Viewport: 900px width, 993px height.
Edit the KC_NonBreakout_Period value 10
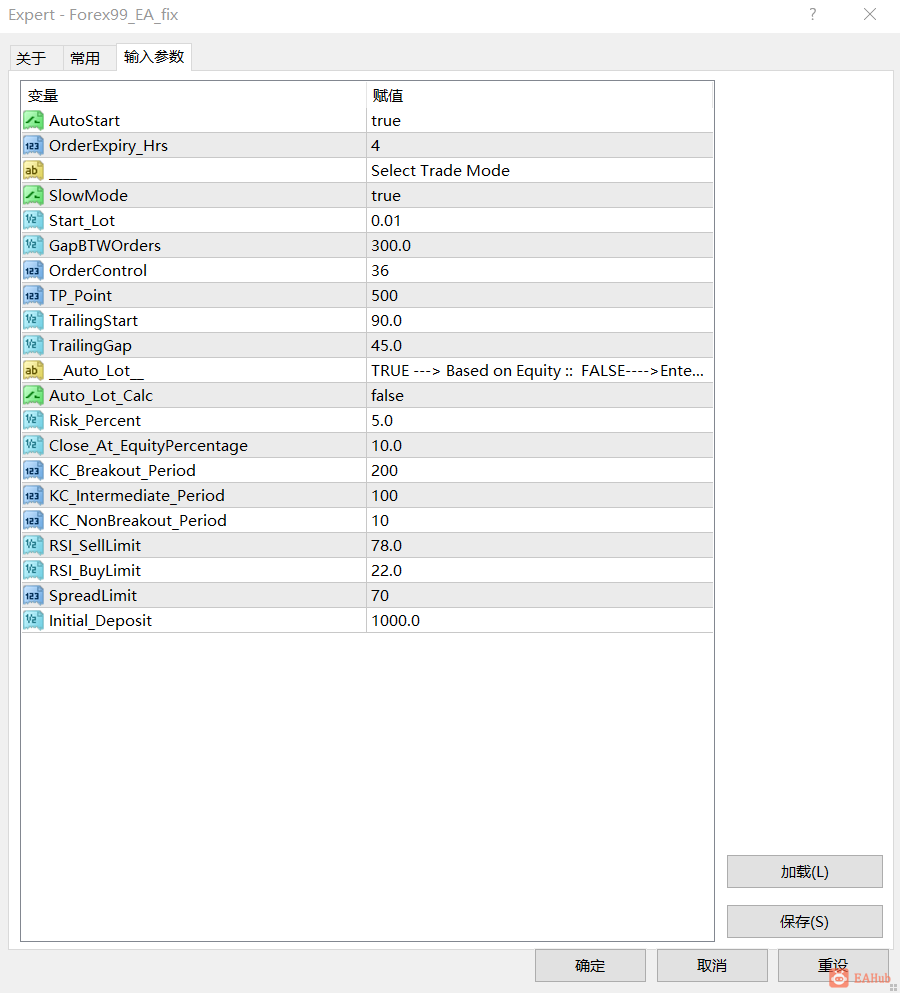[x=540, y=521]
